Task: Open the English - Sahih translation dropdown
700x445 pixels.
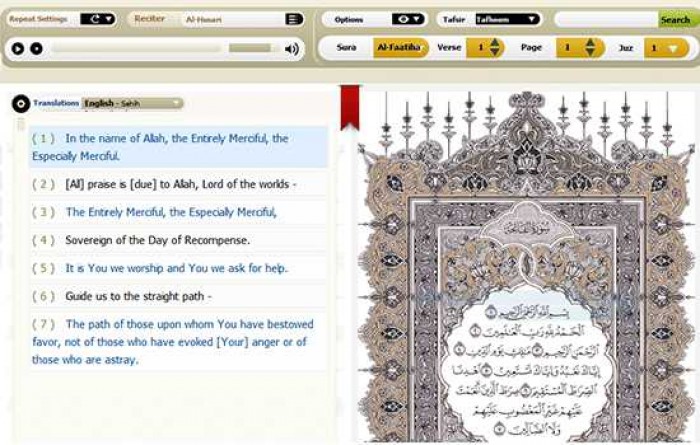Action: [x=133, y=104]
